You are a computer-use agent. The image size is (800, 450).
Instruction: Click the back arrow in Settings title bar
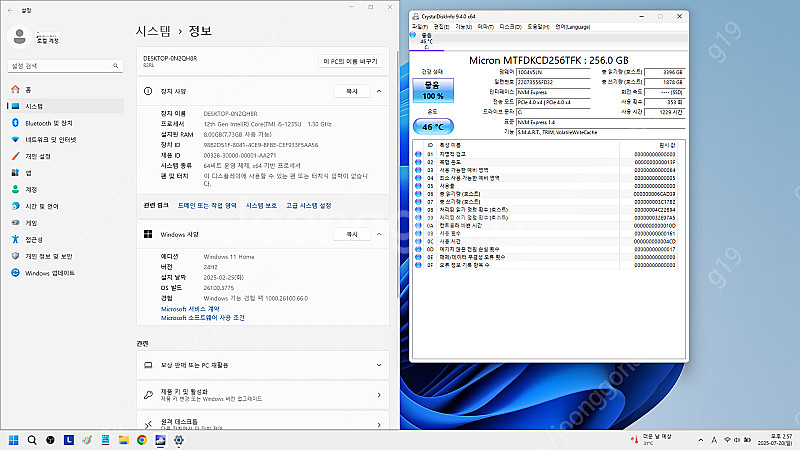[x=10, y=10]
